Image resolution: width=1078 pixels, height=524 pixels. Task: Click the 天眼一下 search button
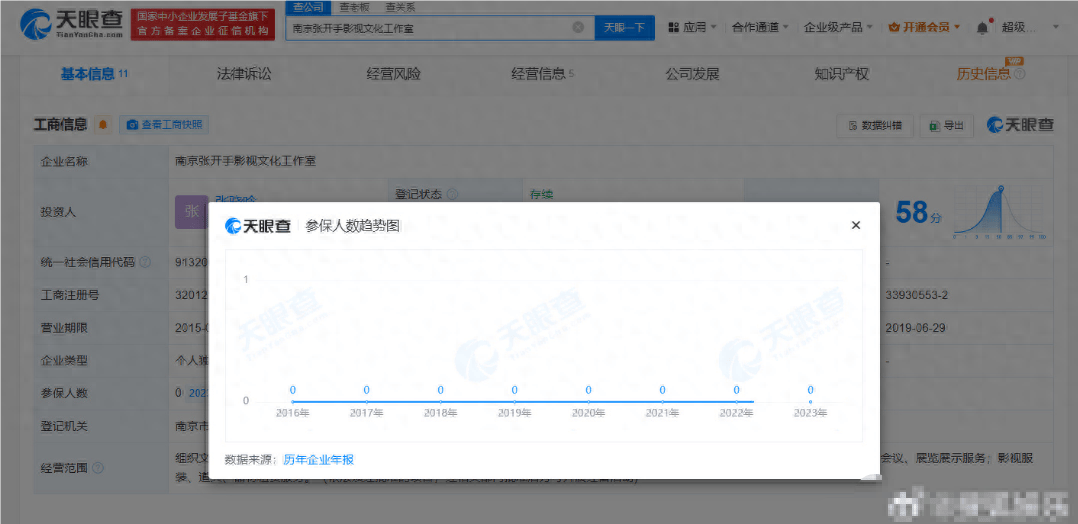(x=624, y=28)
